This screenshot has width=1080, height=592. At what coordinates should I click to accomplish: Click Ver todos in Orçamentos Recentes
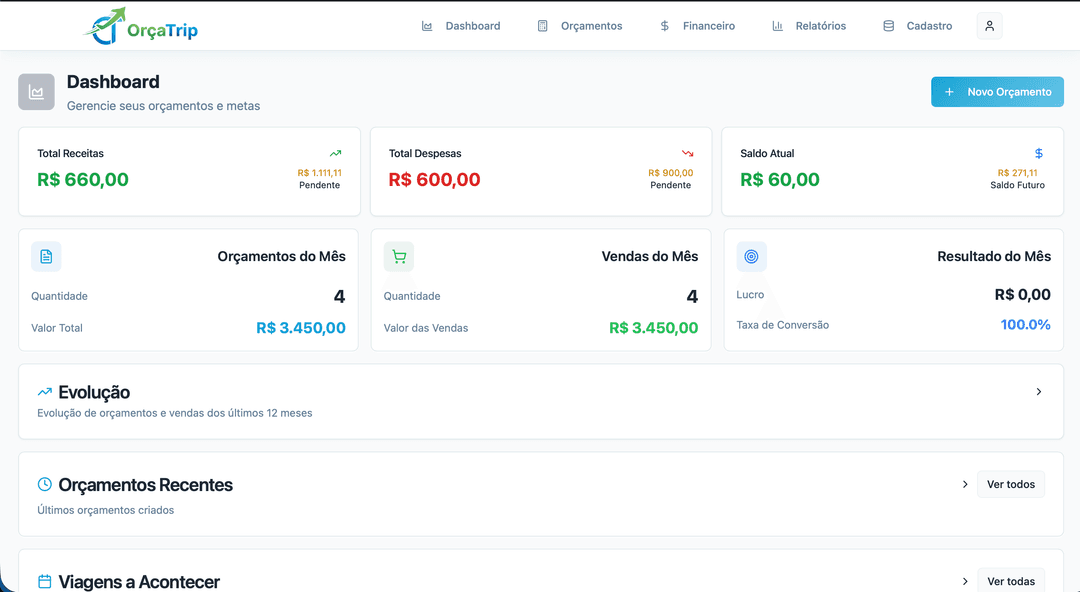coord(1011,485)
